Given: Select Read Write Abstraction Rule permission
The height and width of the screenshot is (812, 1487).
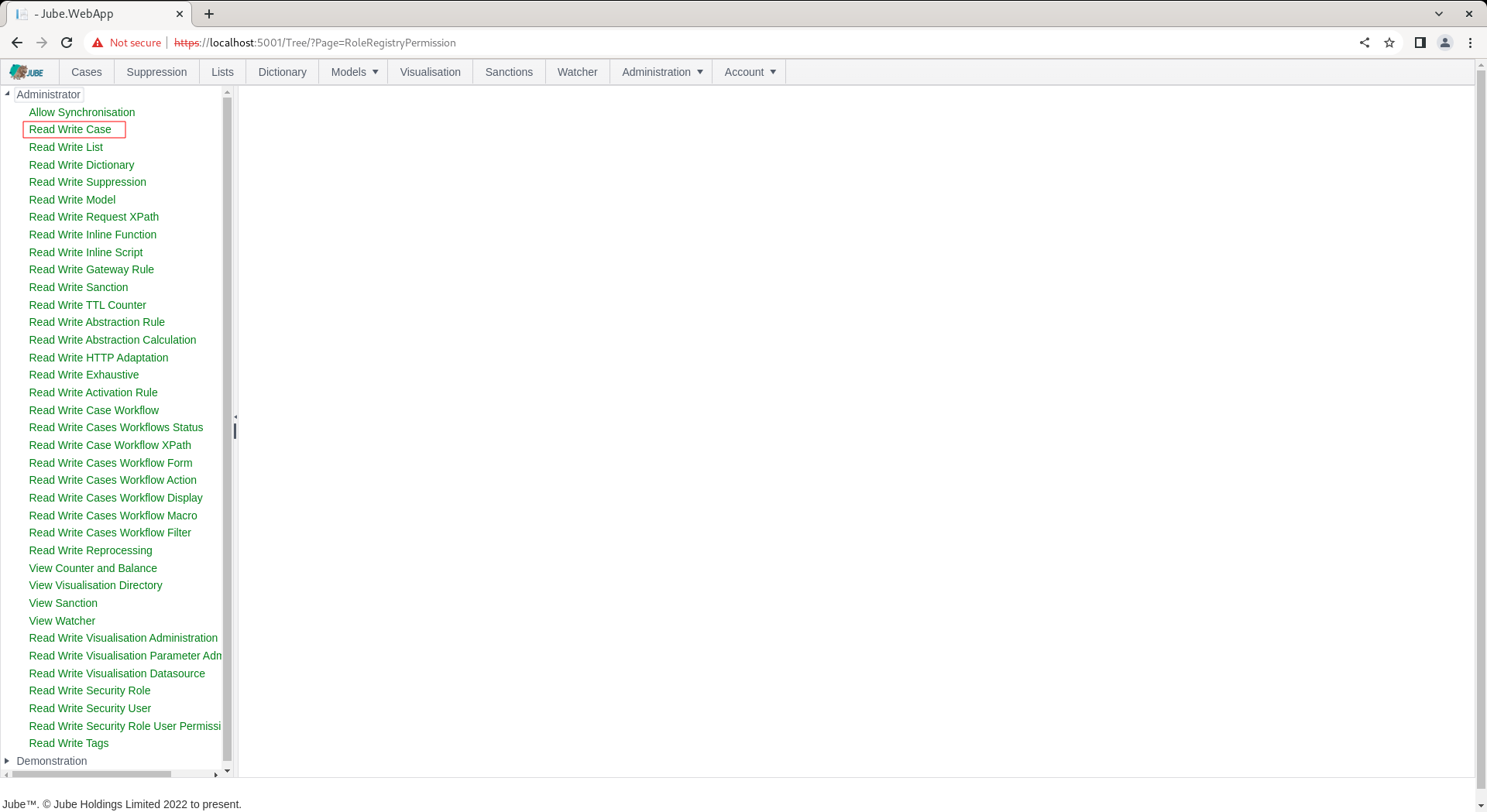Looking at the screenshot, I should pyautogui.click(x=97, y=322).
